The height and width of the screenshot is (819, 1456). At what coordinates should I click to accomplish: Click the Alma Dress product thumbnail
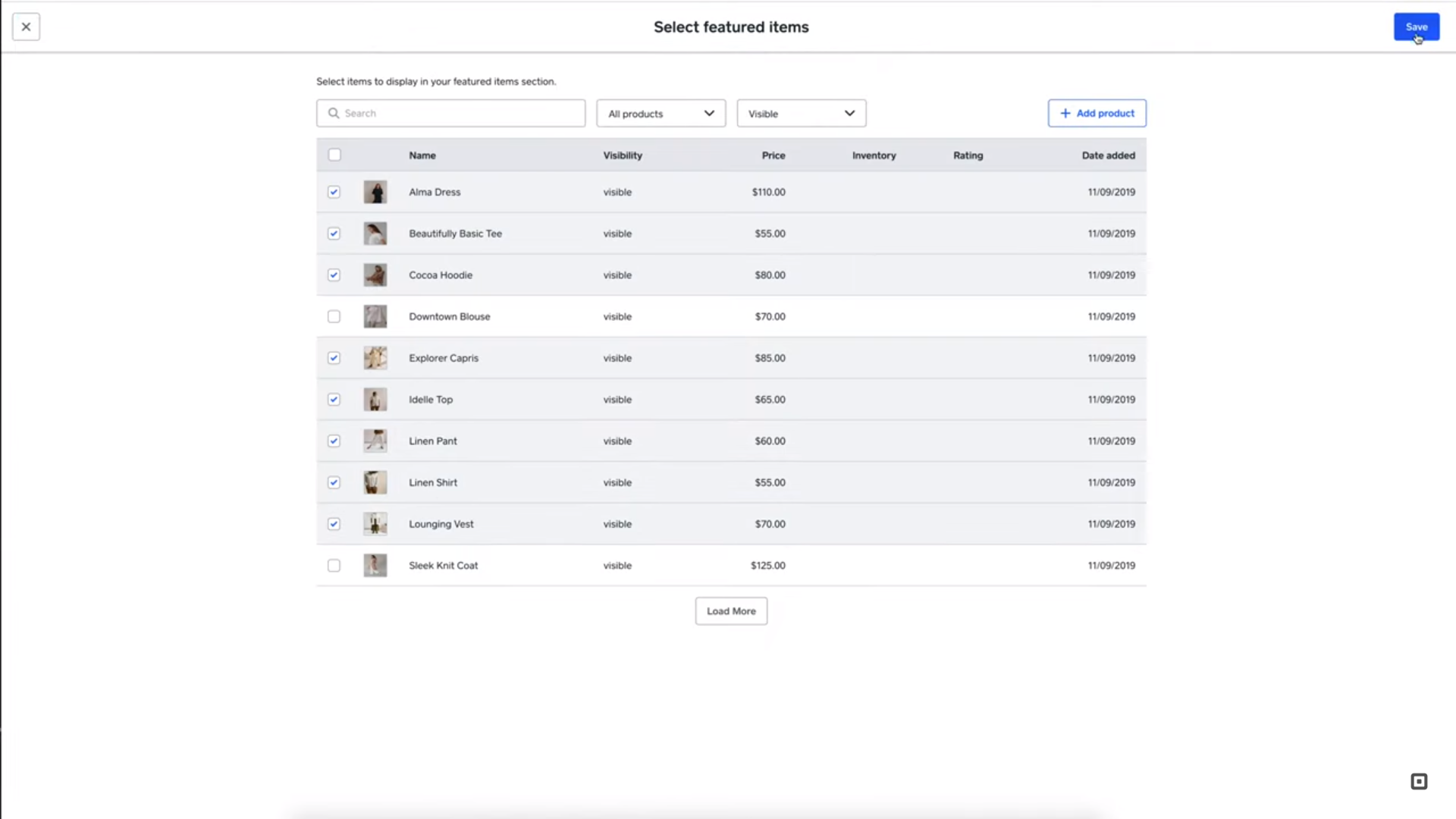375,192
